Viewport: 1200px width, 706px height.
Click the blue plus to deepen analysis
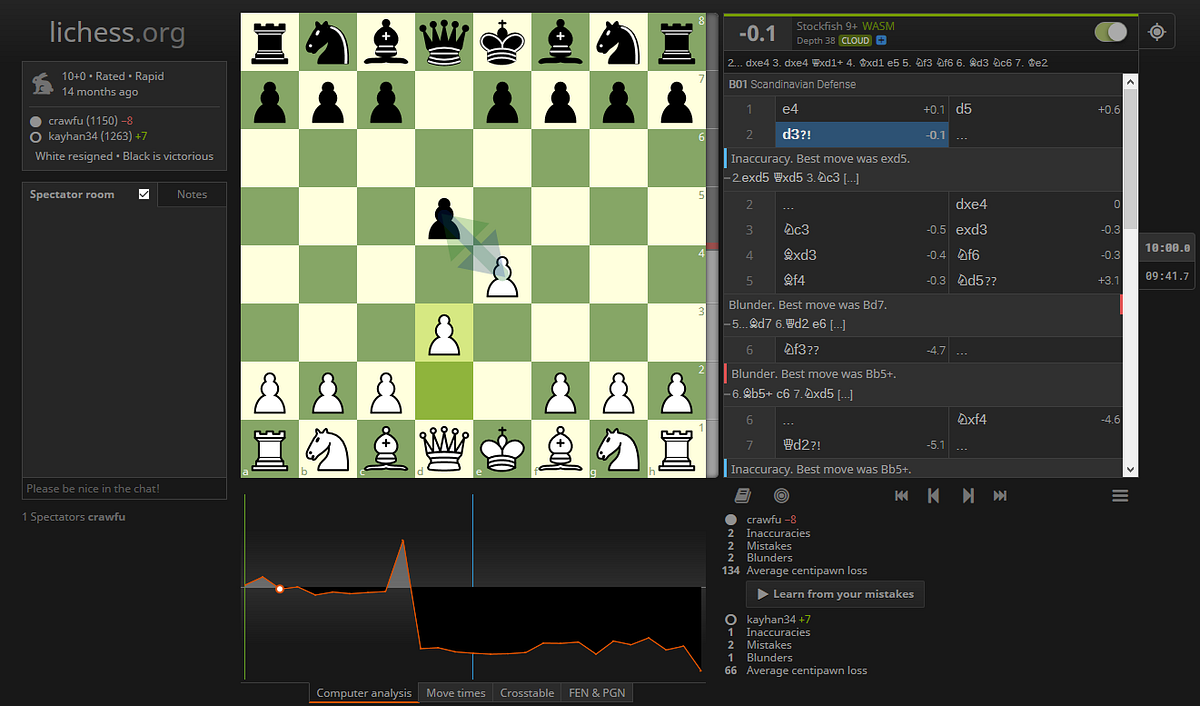(x=881, y=40)
